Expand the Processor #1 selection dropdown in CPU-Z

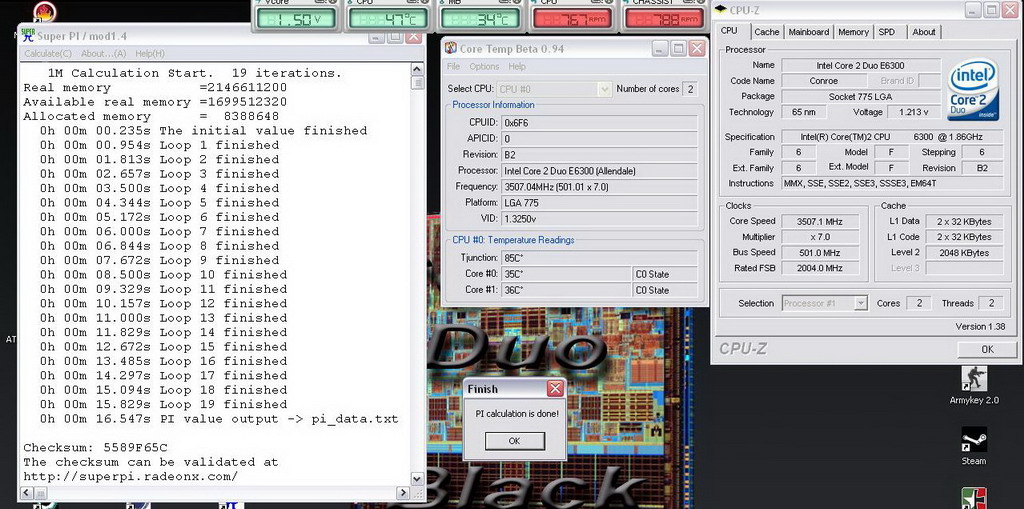point(861,303)
